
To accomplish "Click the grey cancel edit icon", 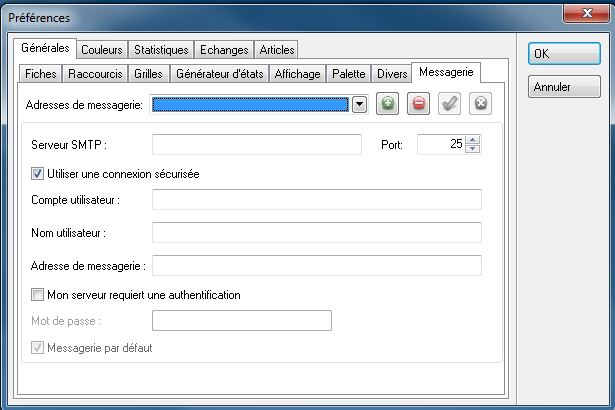I will (x=480, y=103).
